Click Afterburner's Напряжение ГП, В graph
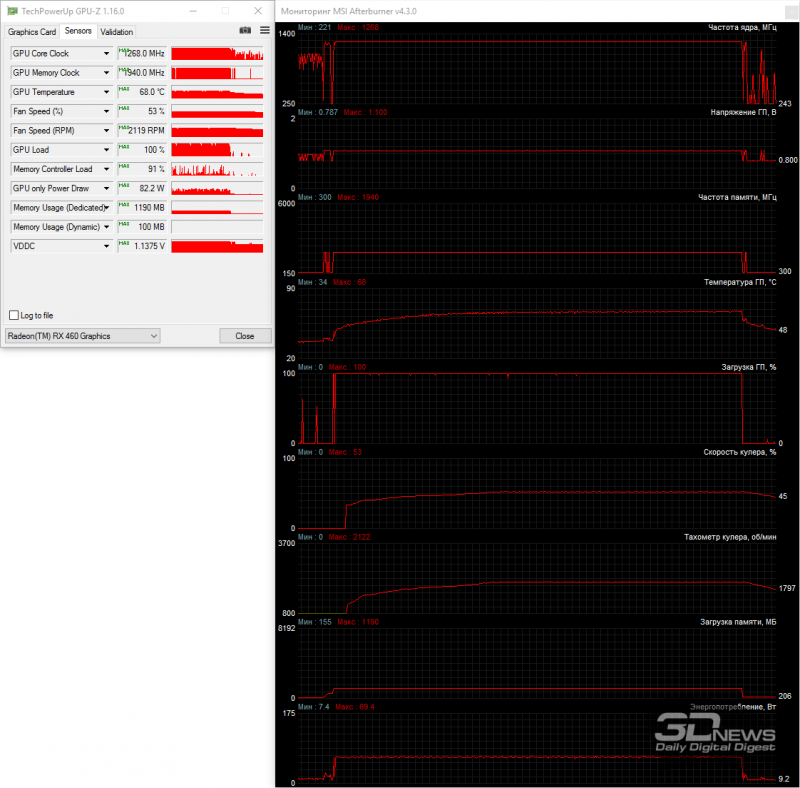 (x=537, y=154)
